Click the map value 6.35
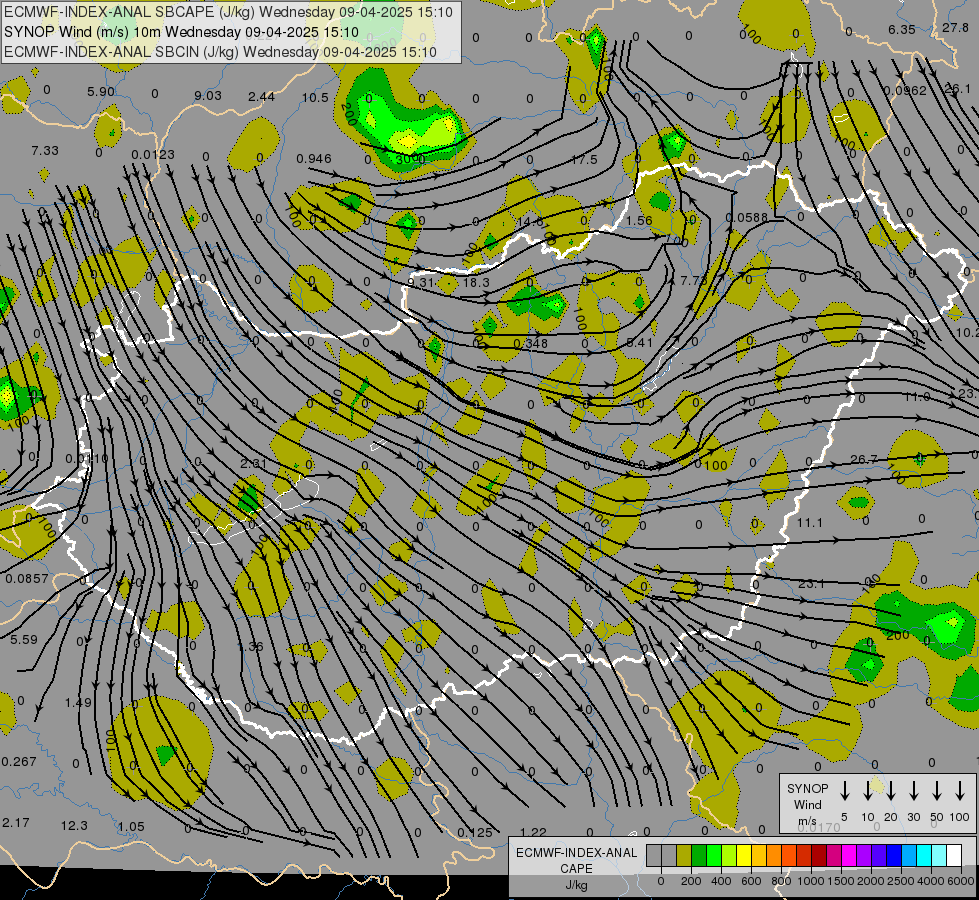Screen dimensions: 979x900 tap(902, 29)
